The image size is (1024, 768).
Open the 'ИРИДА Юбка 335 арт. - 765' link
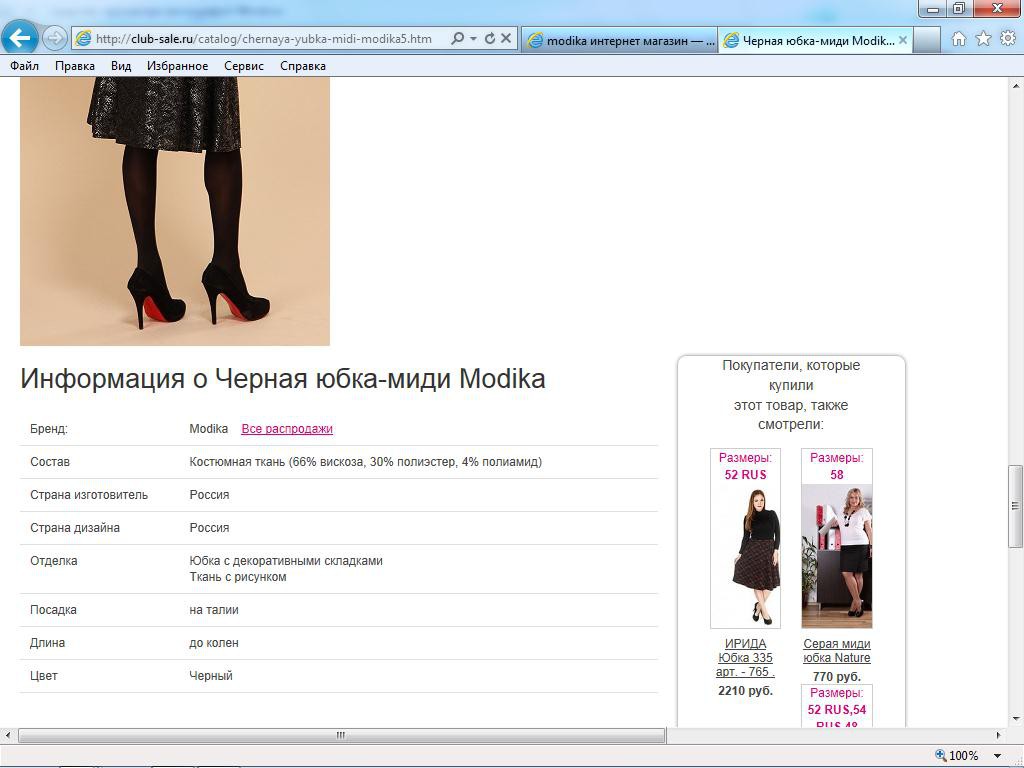pyautogui.click(x=745, y=658)
